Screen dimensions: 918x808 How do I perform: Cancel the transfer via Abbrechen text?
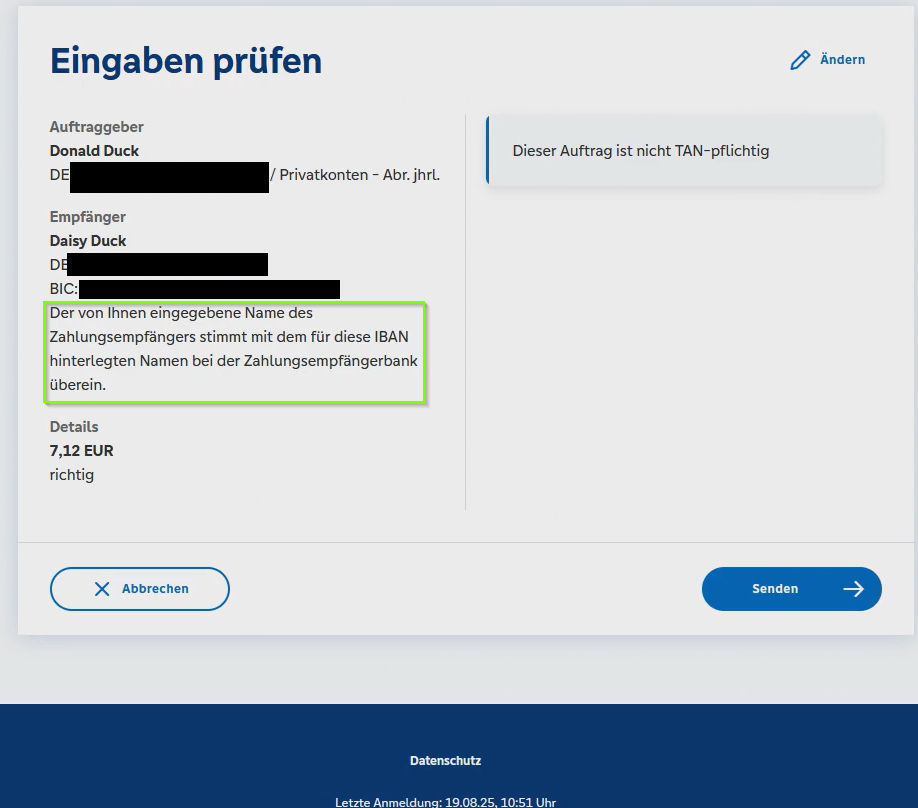coord(155,589)
